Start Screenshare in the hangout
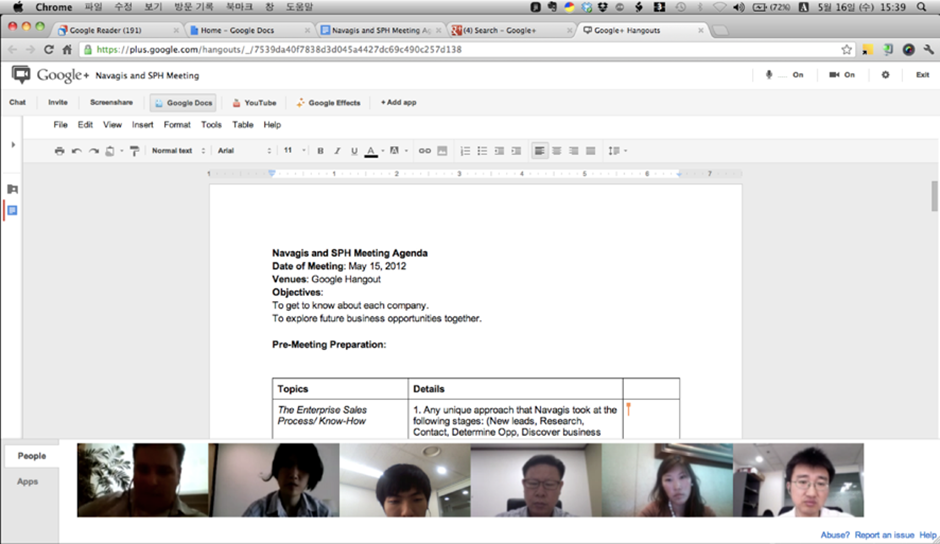940x544 pixels. tap(112, 103)
